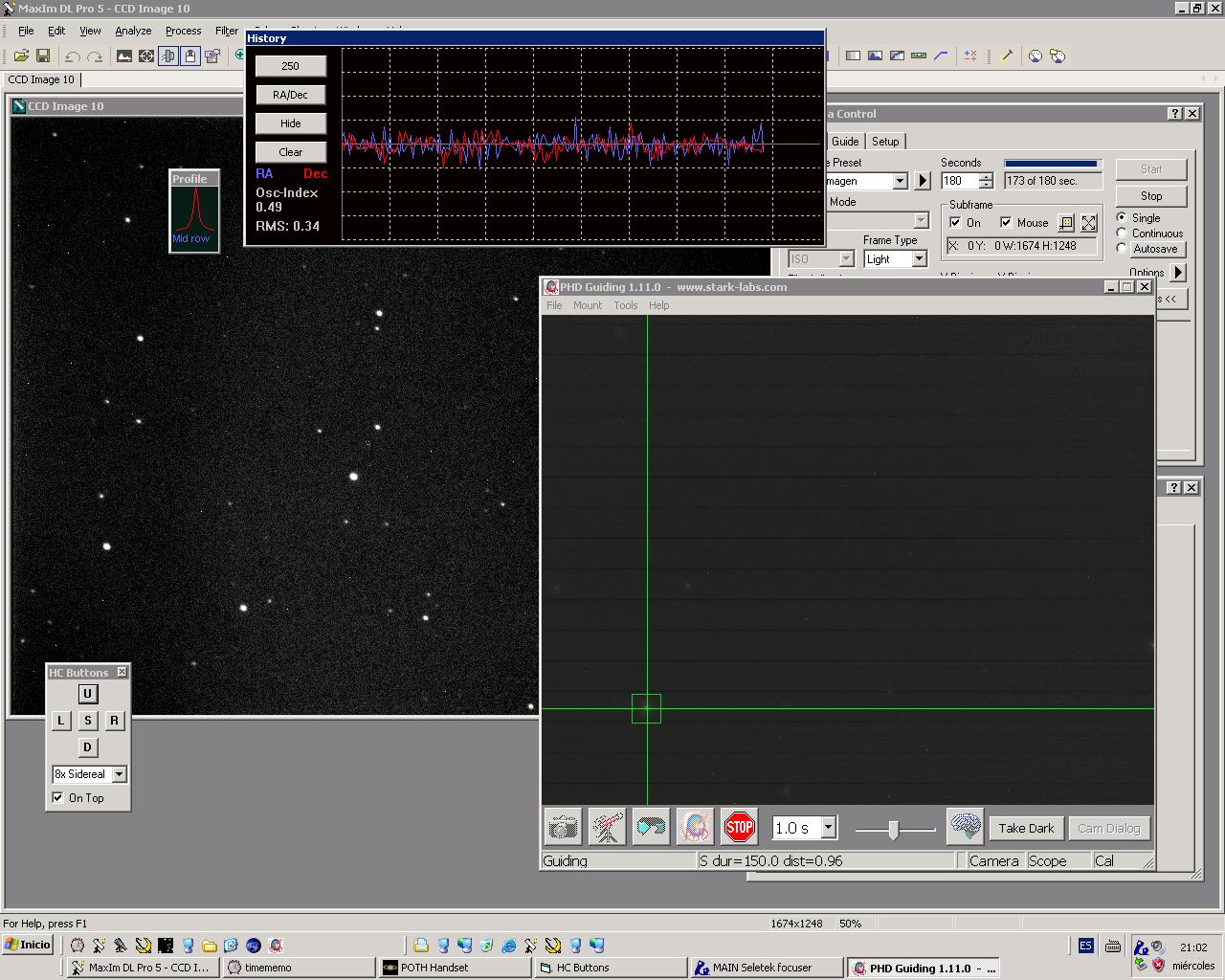
Task: Toggle the On Top checkbox
Action: (x=58, y=797)
